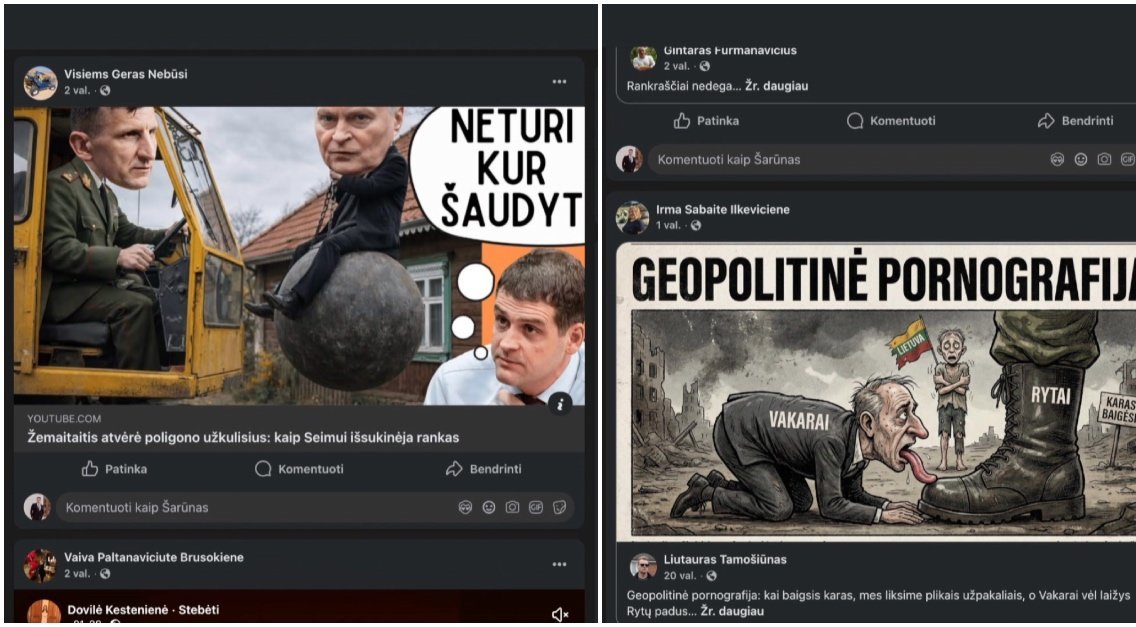Expand 'Žr. daugiau' in Geopolitinė pornografija text
The image size is (1136, 627).
click(732, 611)
